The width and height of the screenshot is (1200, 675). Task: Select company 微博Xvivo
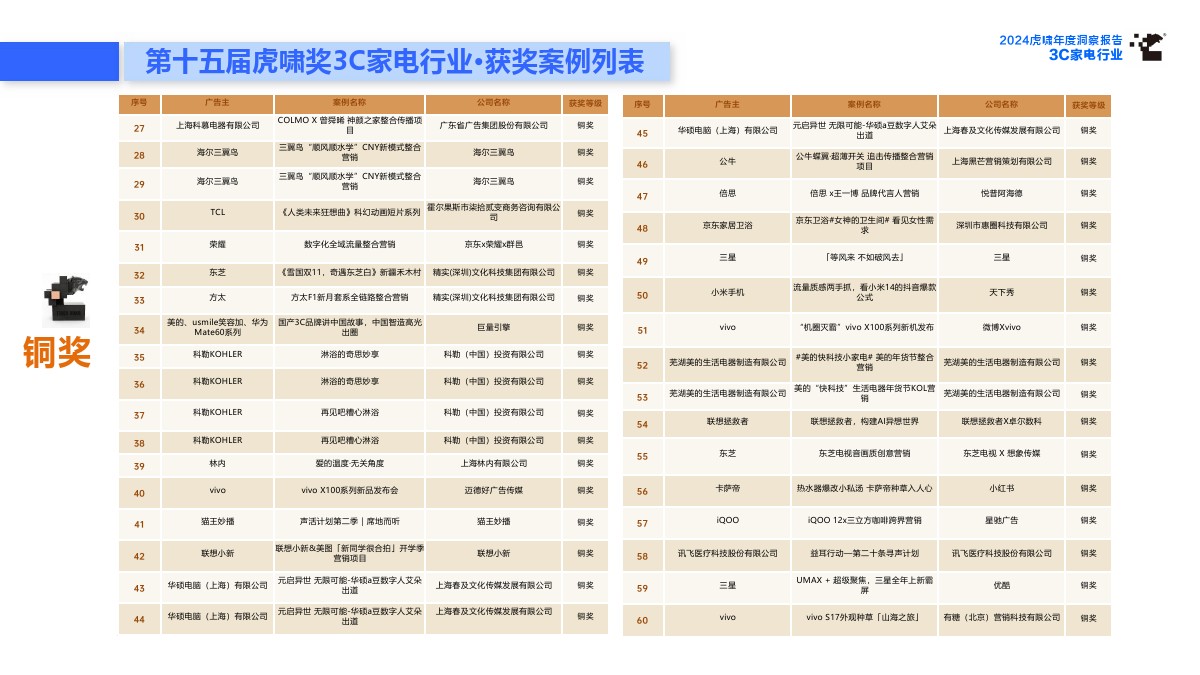click(1002, 327)
